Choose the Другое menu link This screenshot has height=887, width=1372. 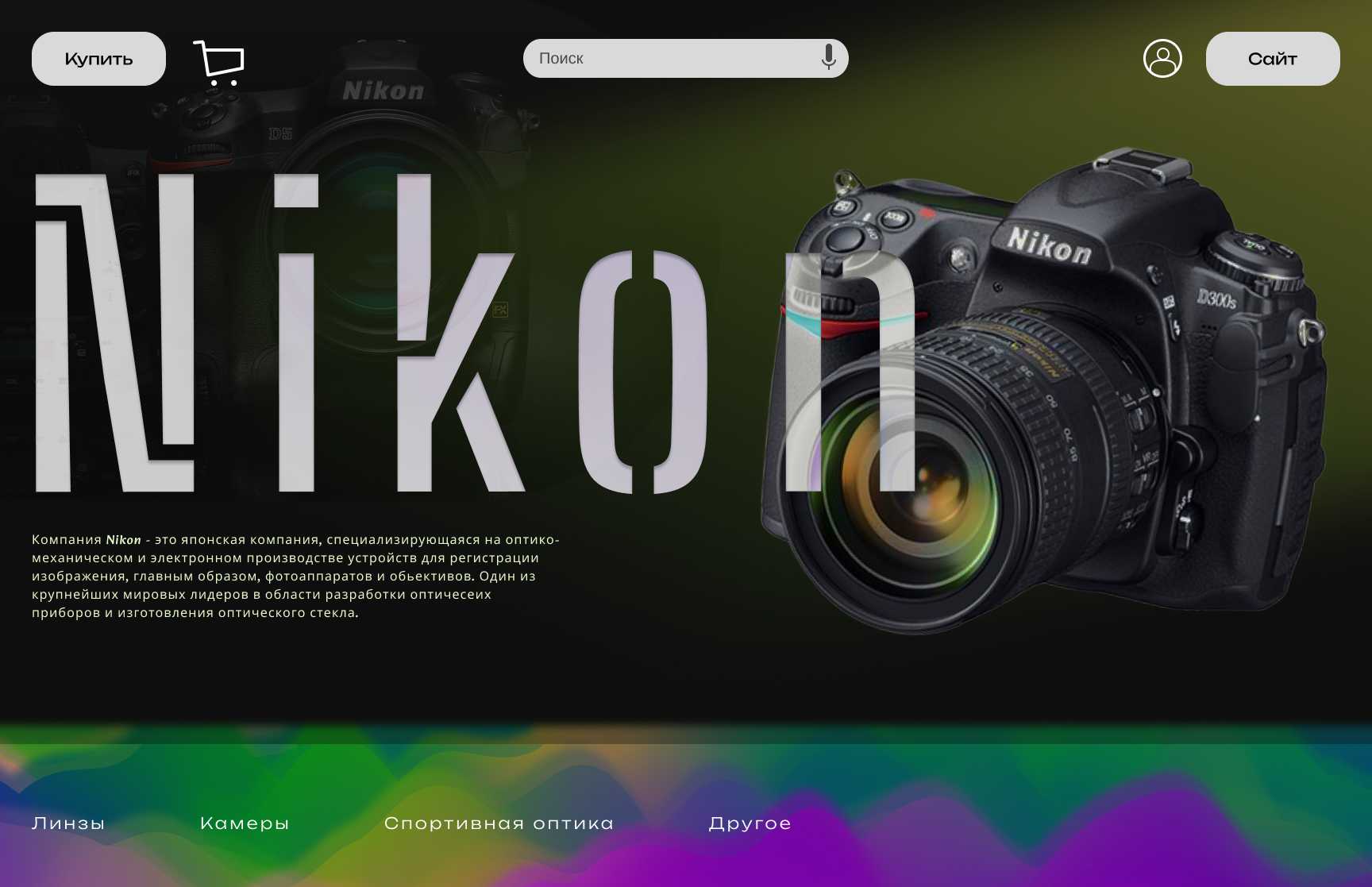[x=750, y=823]
